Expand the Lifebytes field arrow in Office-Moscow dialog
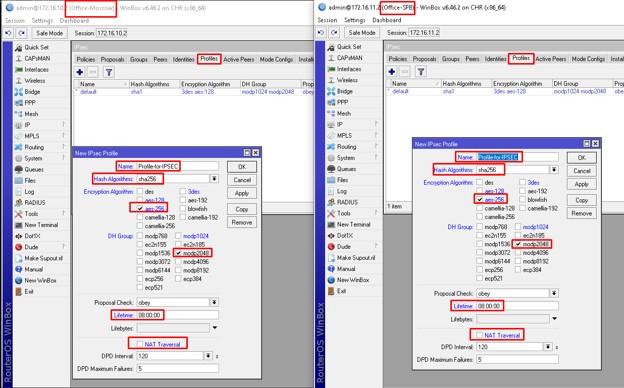This screenshot has height=388, width=624. point(215,328)
